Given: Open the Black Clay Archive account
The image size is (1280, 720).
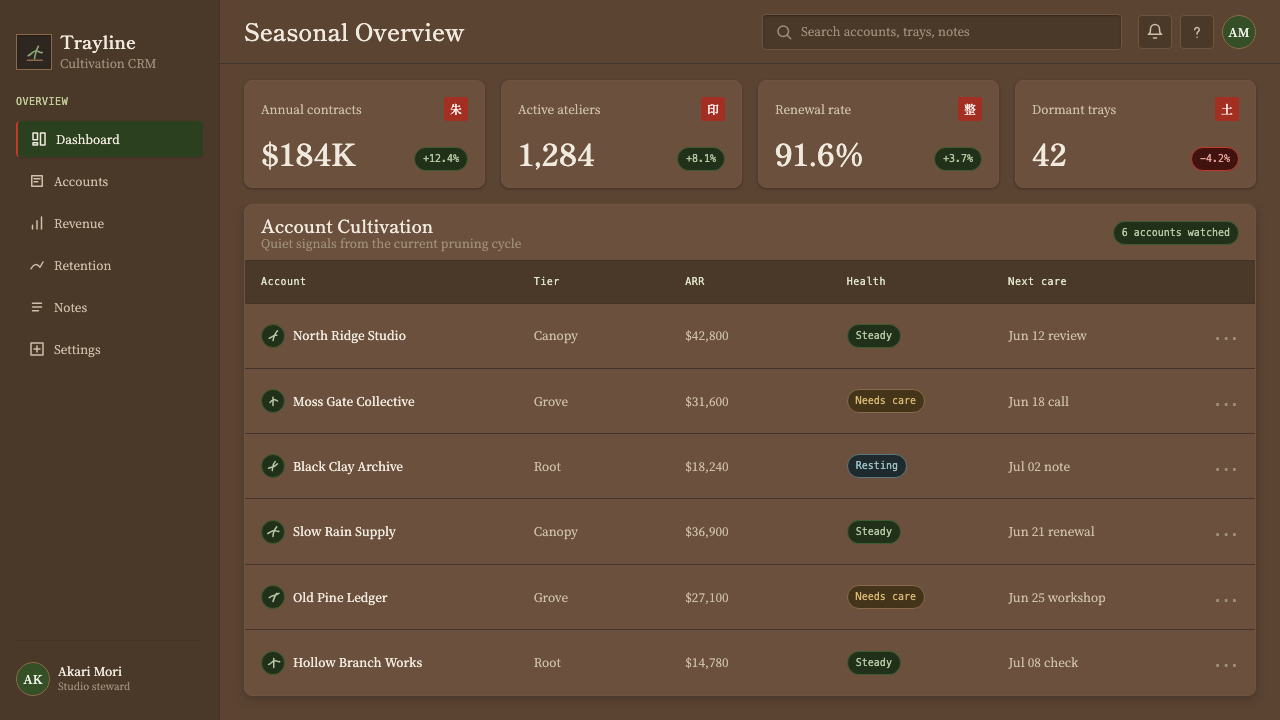Looking at the screenshot, I should click(x=348, y=466).
